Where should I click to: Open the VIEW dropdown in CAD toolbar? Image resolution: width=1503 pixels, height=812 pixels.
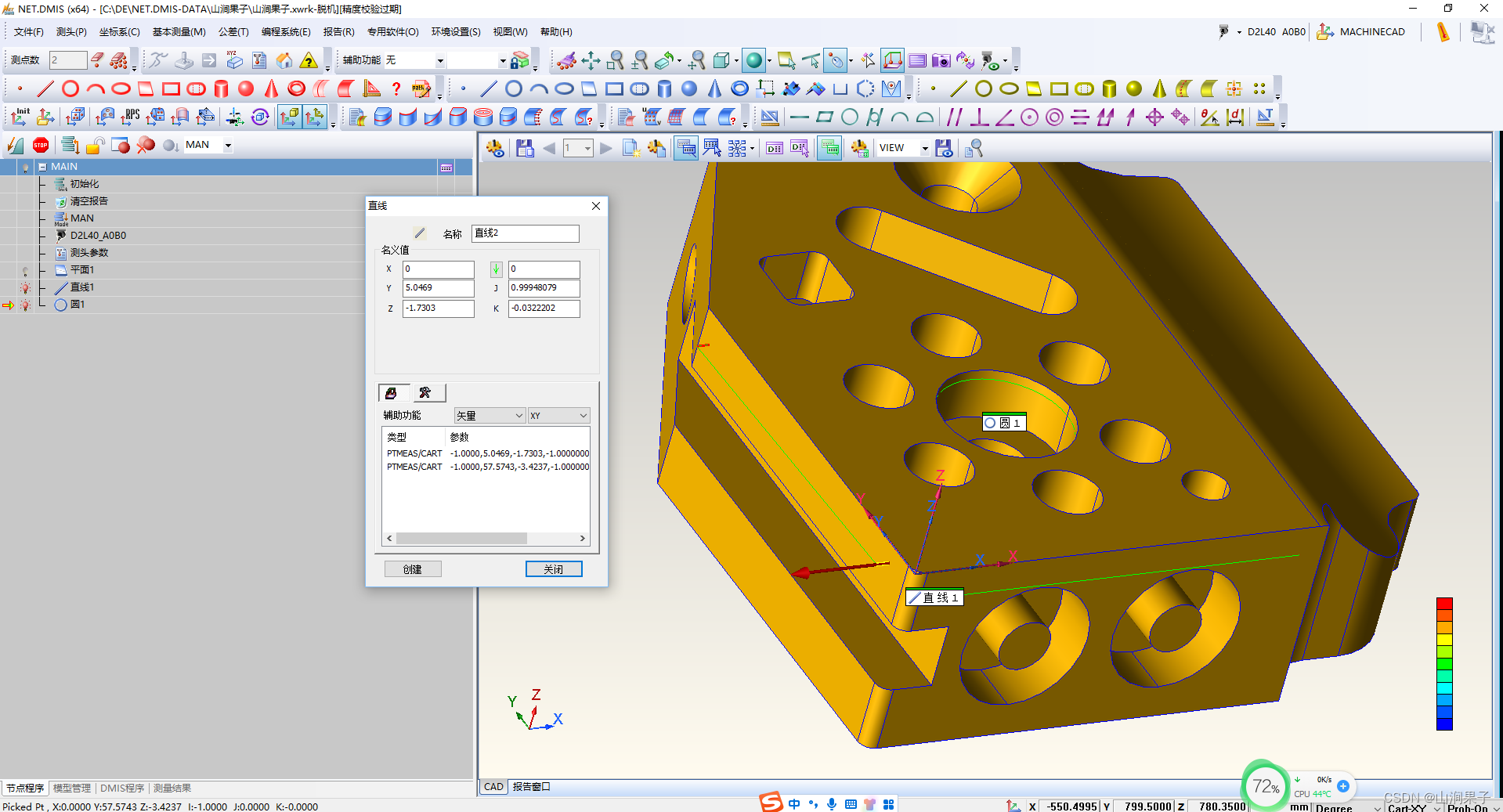coord(925,148)
